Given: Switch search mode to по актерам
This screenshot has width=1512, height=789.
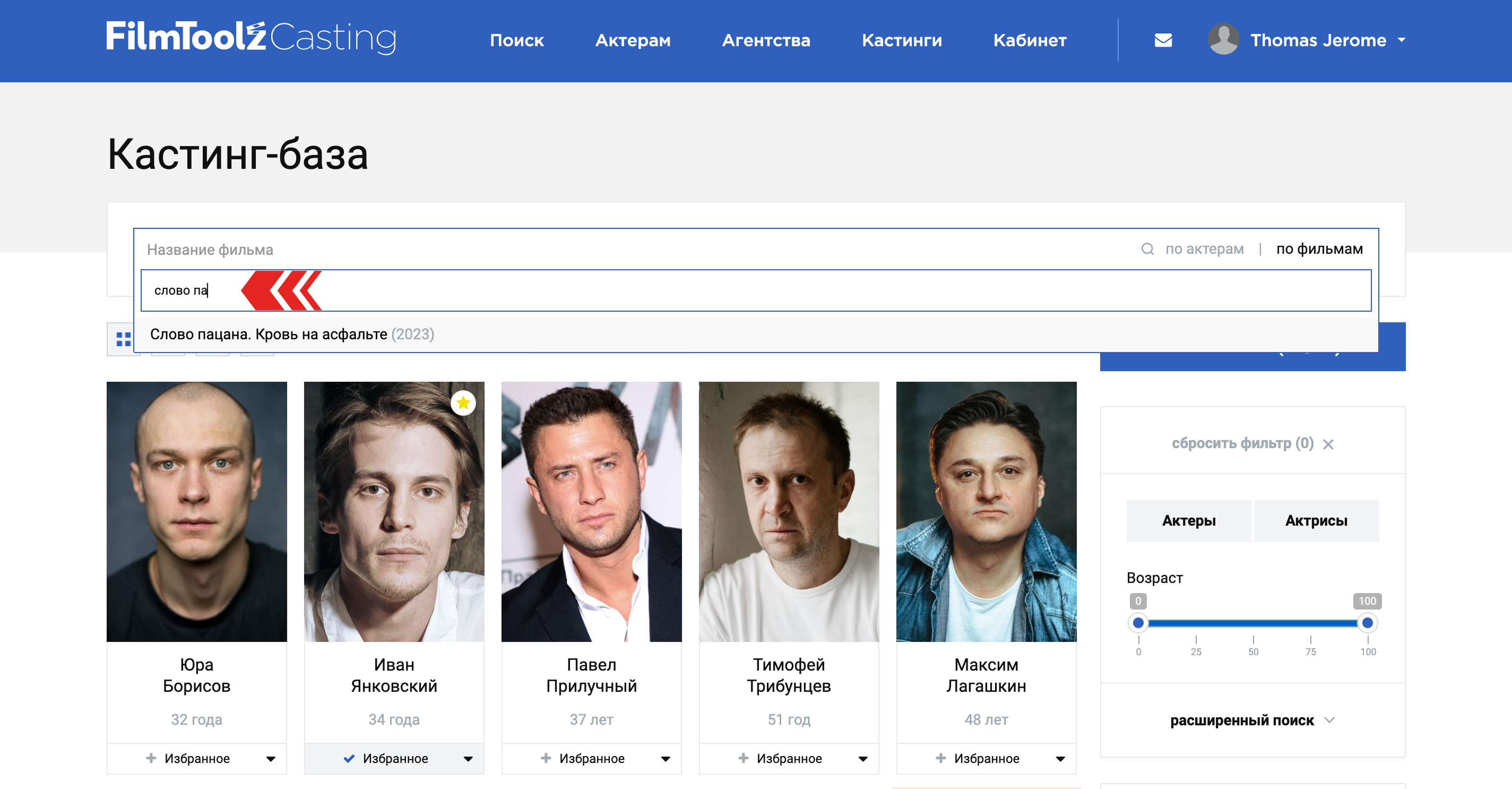Looking at the screenshot, I should pos(1204,249).
